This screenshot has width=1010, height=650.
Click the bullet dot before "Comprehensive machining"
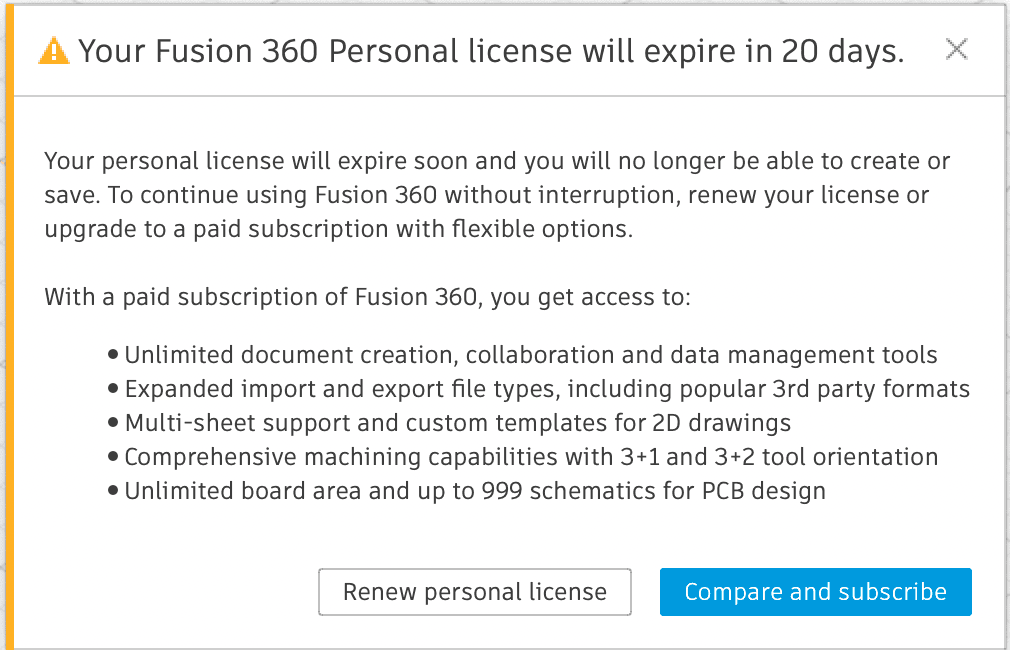point(113,457)
